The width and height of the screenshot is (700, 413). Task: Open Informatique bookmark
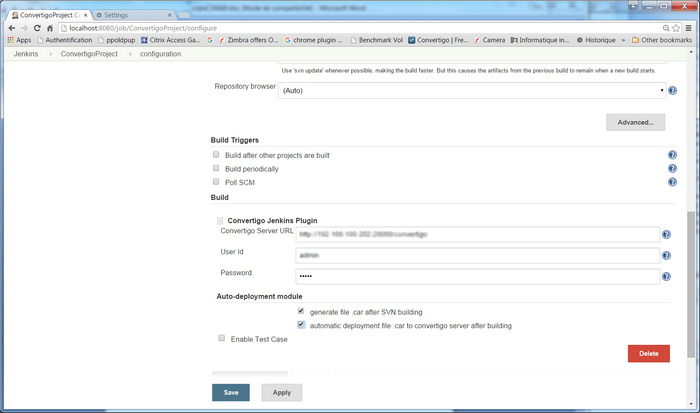[540, 40]
